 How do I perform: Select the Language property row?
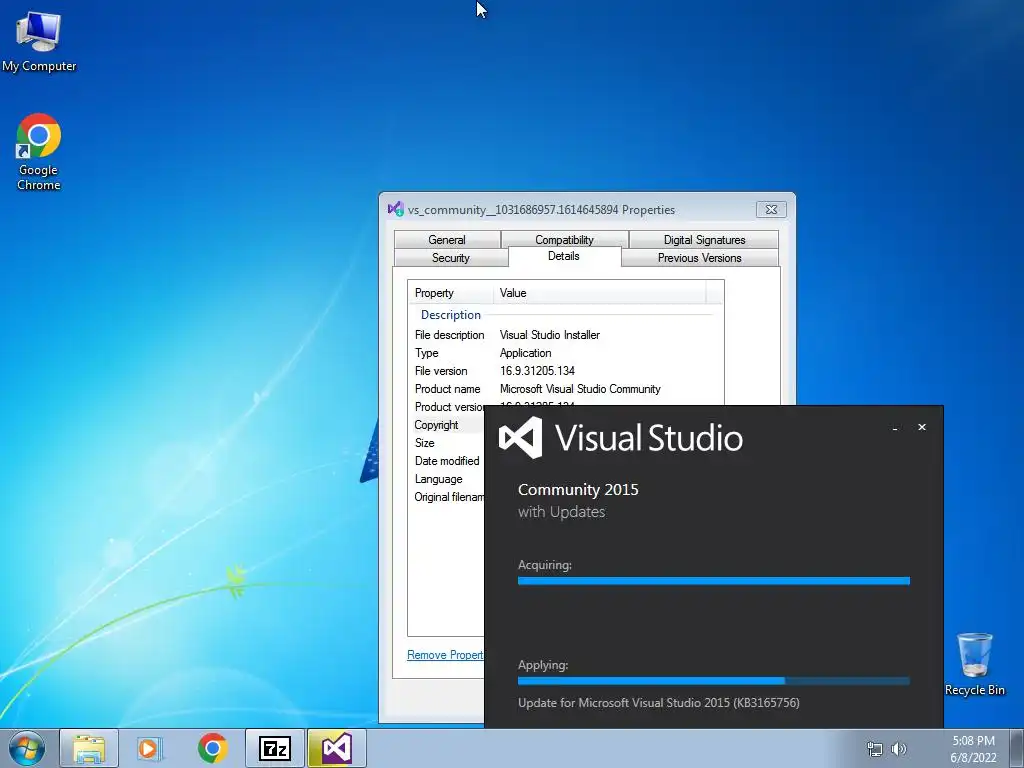(x=447, y=479)
